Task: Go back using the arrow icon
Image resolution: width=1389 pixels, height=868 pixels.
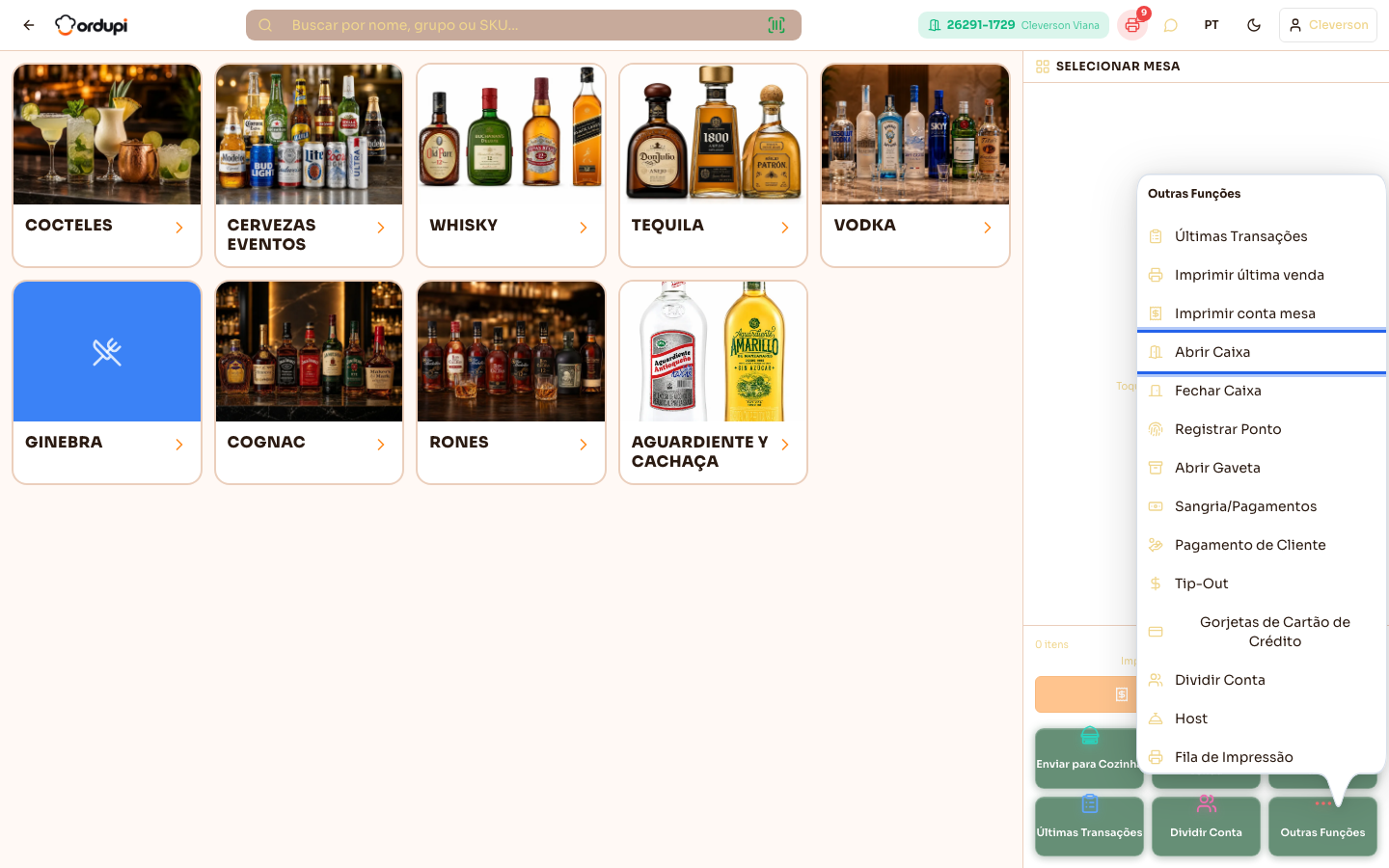Action: [x=29, y=25]
